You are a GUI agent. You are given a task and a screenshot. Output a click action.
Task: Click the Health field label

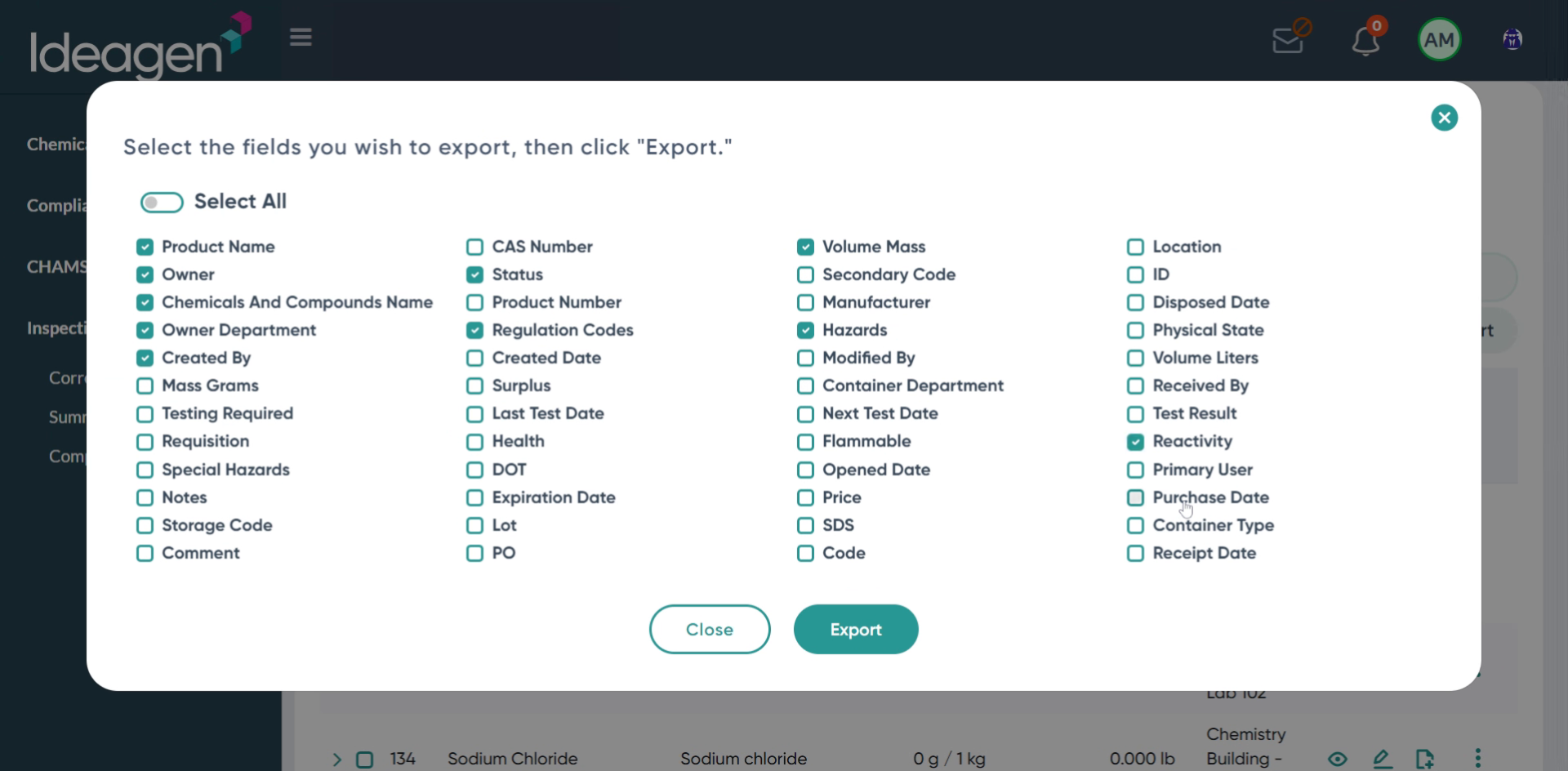(x=518, y=442)
